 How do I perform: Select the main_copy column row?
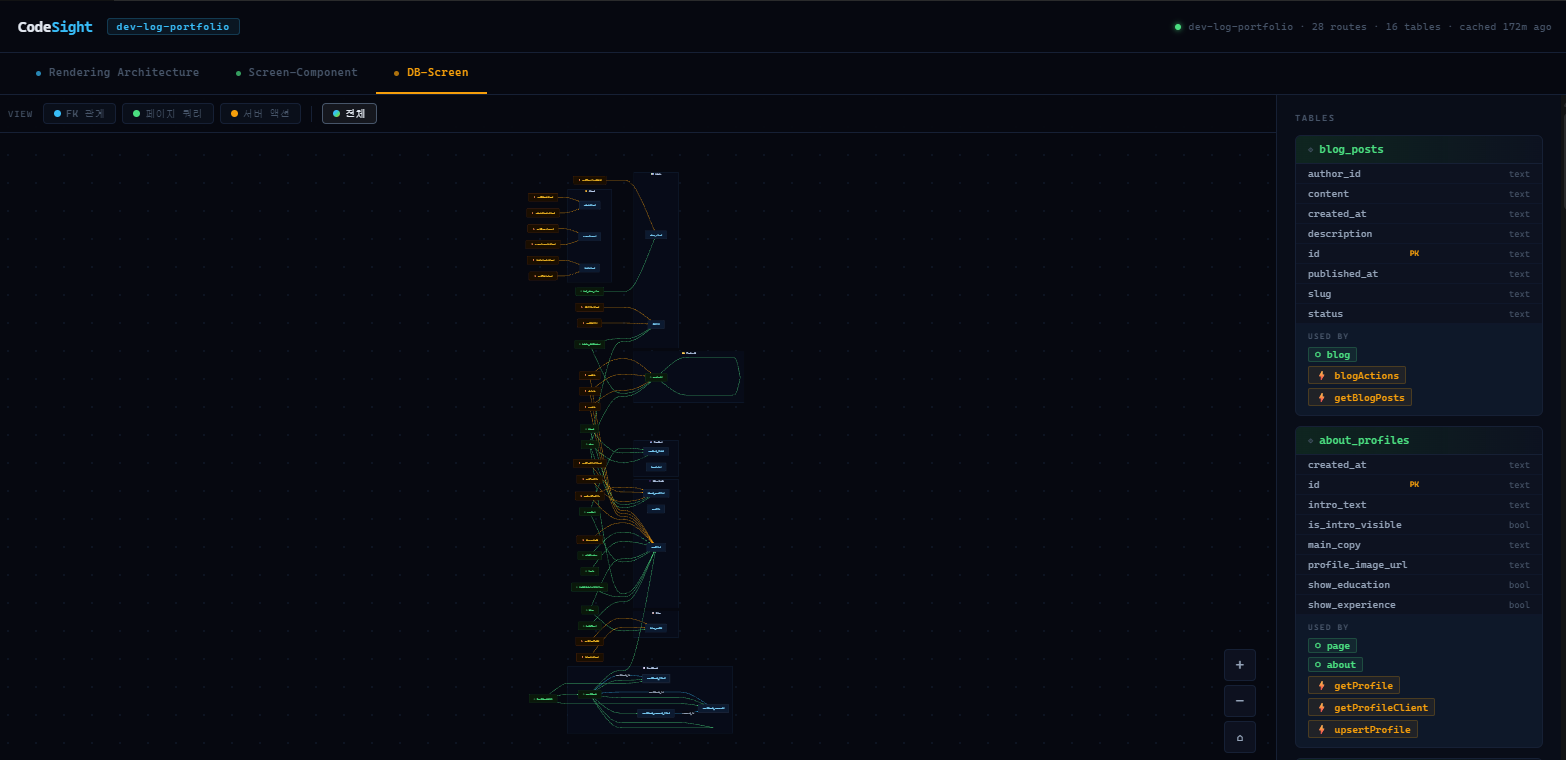click(x=1419, y=545)
